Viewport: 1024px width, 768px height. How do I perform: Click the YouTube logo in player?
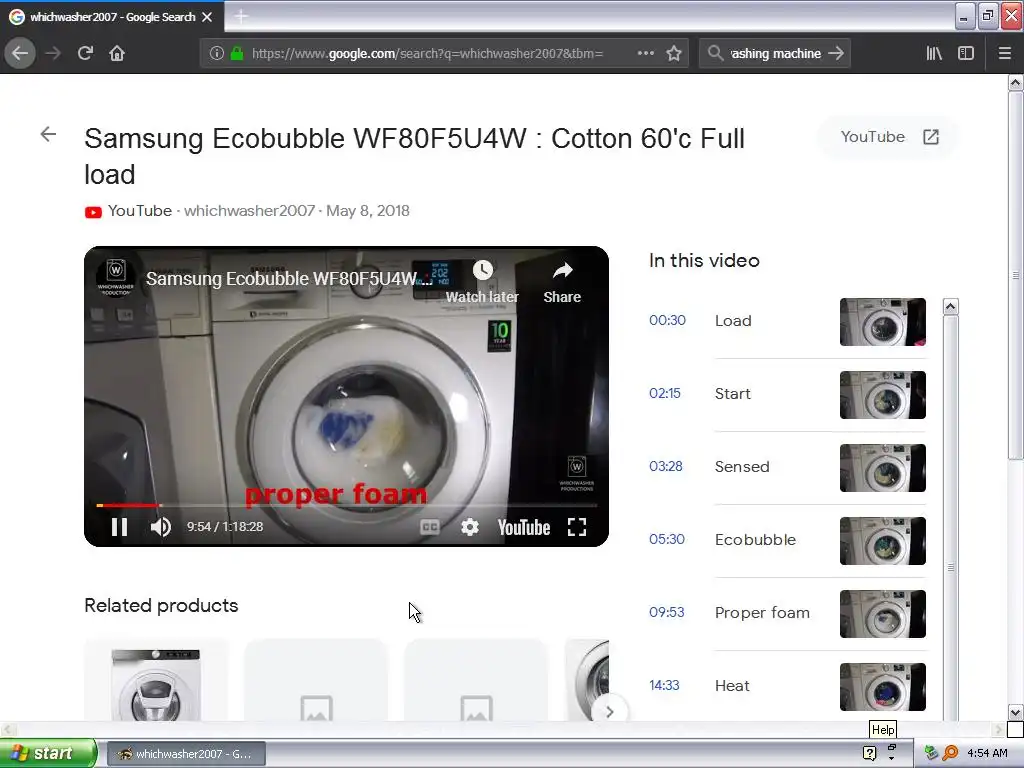tap(524, 527)
